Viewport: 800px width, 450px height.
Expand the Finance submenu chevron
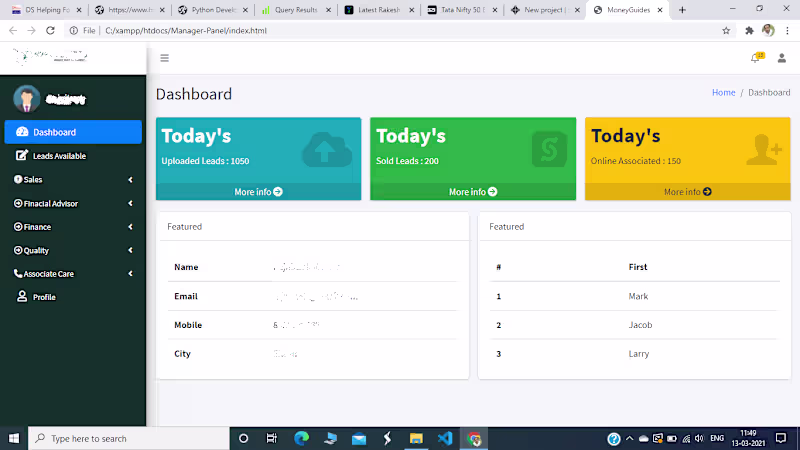(x=131, y=227)
